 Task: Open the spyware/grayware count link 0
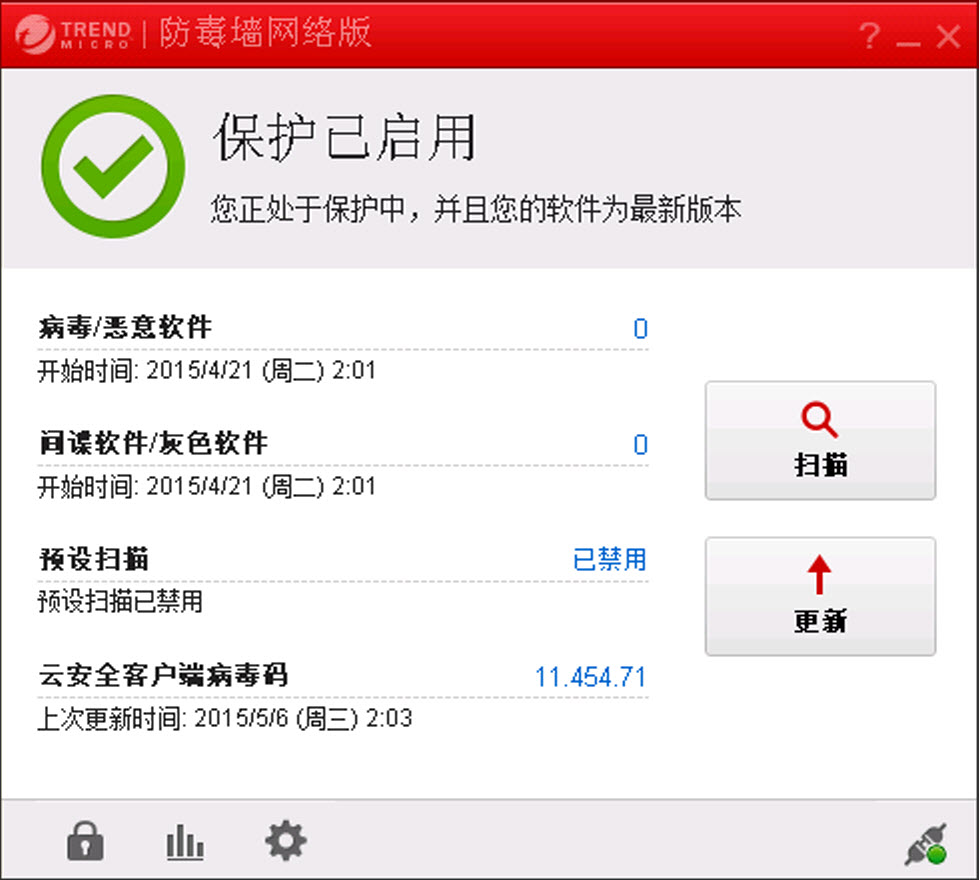click(641, 444)
